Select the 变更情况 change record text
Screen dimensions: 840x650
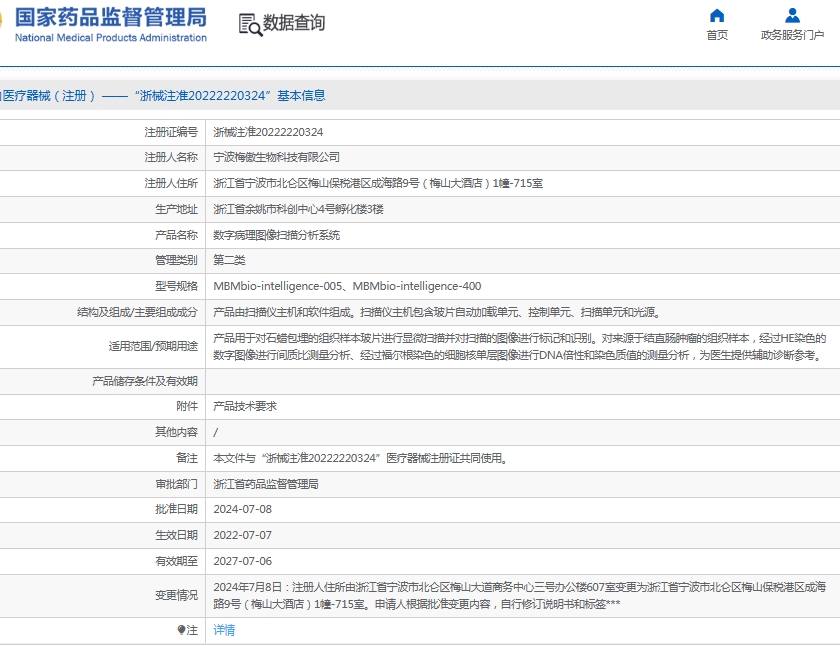click(520, 595)
